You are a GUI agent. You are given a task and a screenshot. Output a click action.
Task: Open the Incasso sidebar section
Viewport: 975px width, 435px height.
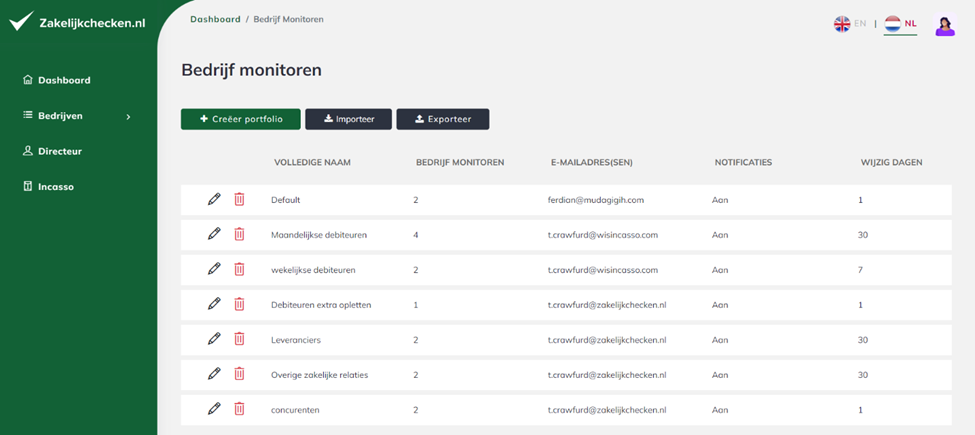(x=49, y=186)
